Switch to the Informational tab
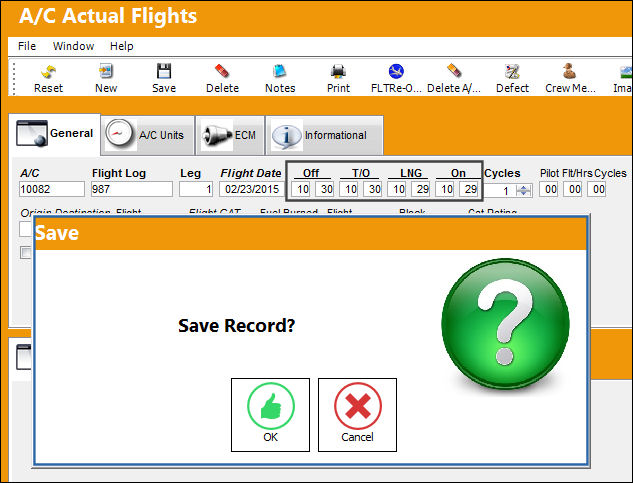 coord(324,135)
